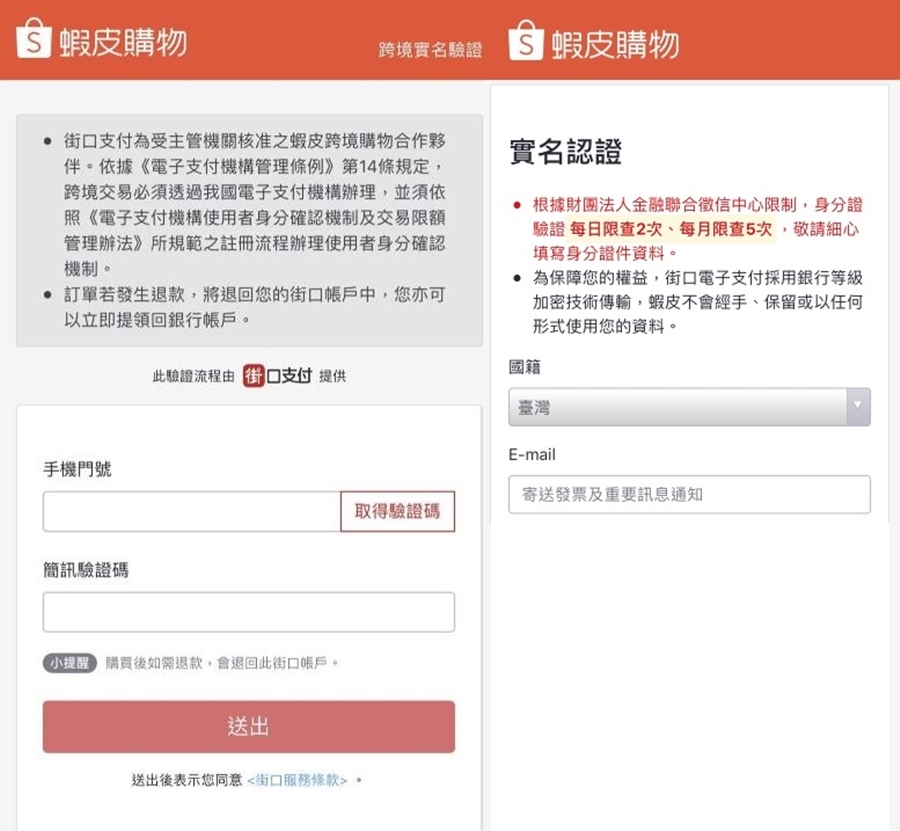Click the 手機門號 field label
This screenshot has width=900, height=831.
point(77,468)
